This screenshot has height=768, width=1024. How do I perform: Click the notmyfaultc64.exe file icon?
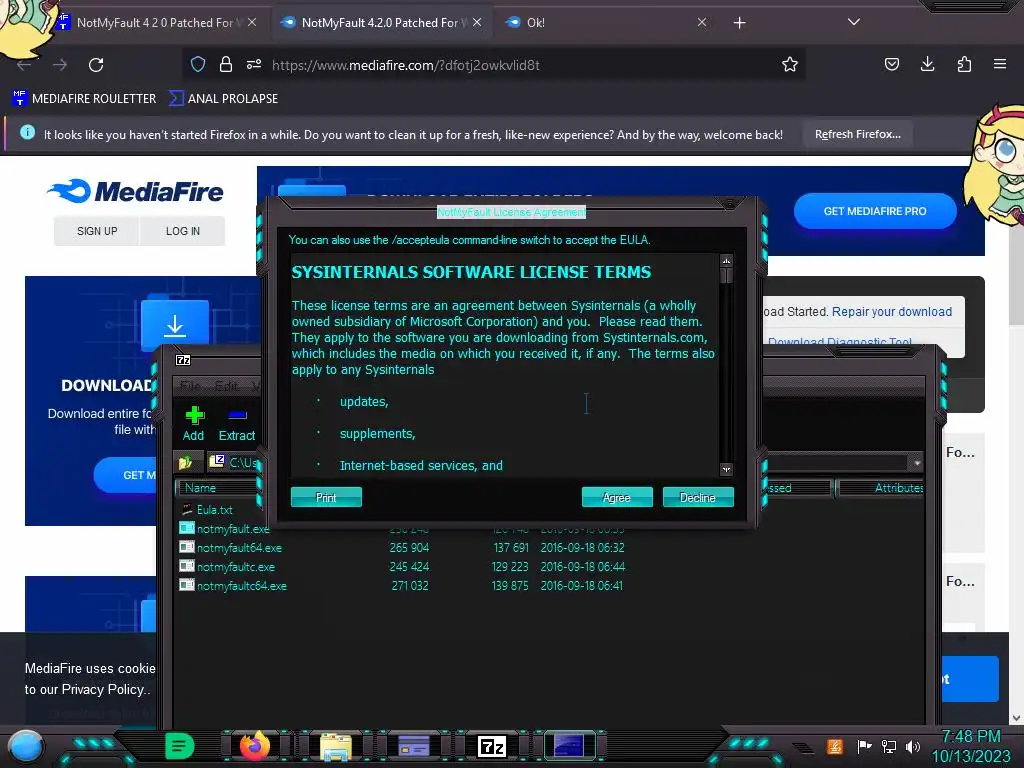point(187,584)
